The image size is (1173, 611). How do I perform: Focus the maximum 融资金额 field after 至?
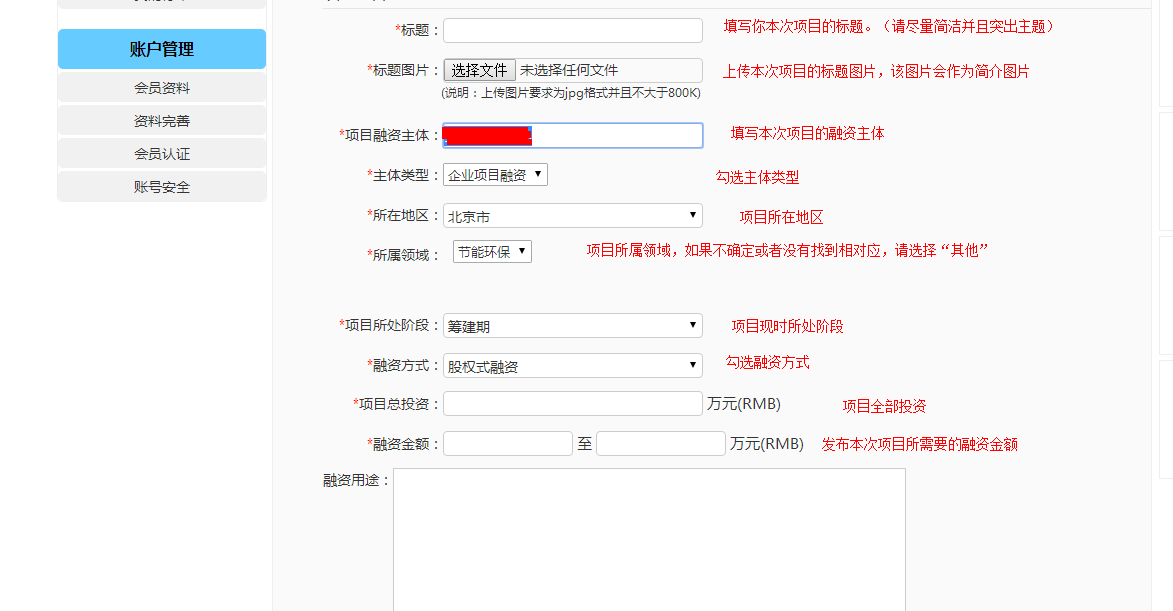pos(661,443)
